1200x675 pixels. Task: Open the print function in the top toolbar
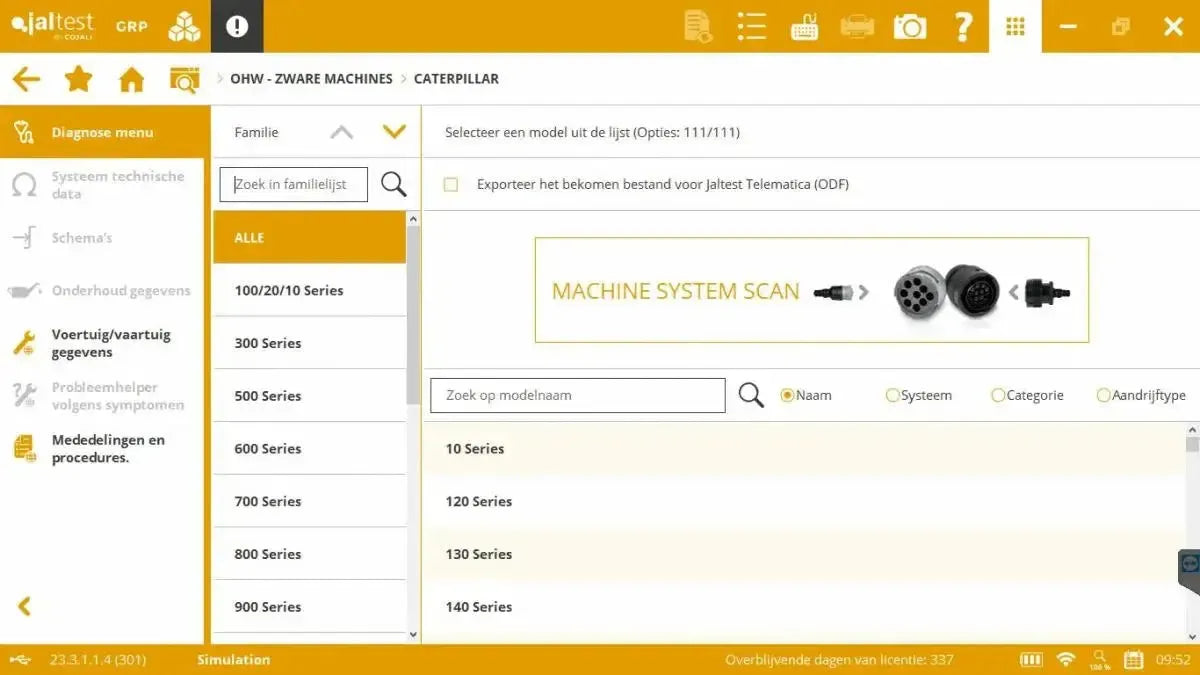pos(857,25)
